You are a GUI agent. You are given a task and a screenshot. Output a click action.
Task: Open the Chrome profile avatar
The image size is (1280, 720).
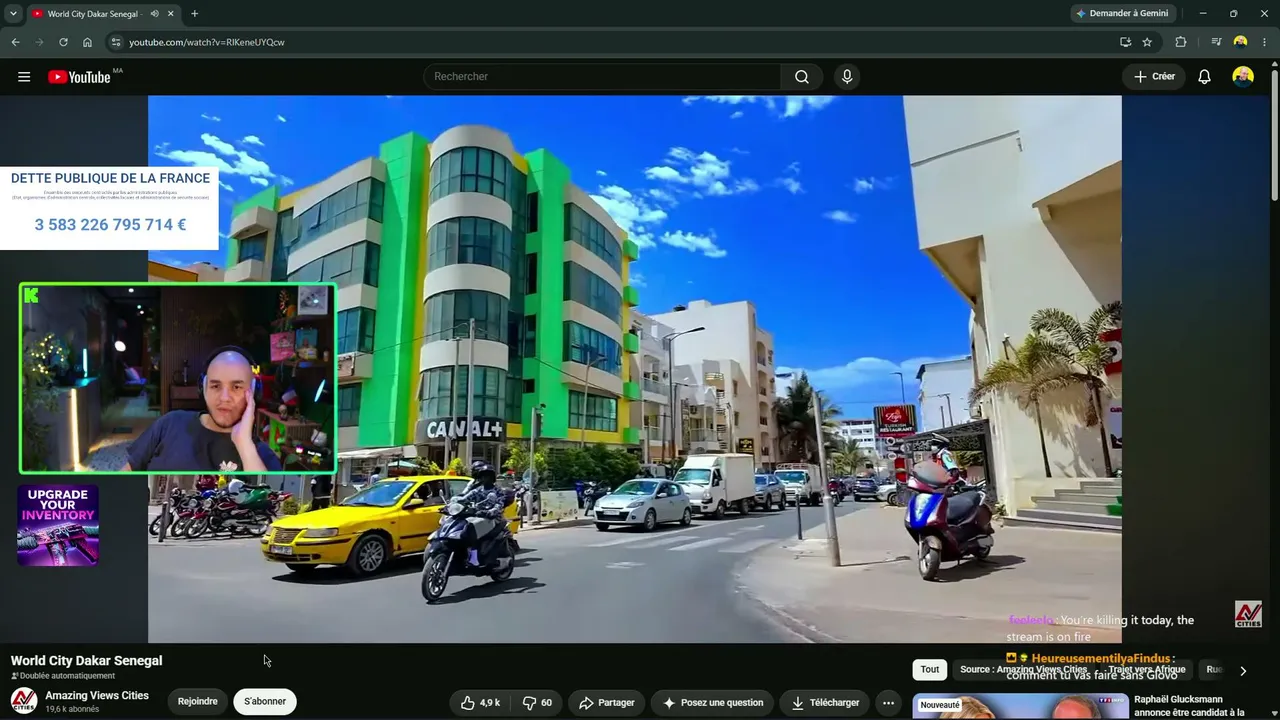point(1240,42)
